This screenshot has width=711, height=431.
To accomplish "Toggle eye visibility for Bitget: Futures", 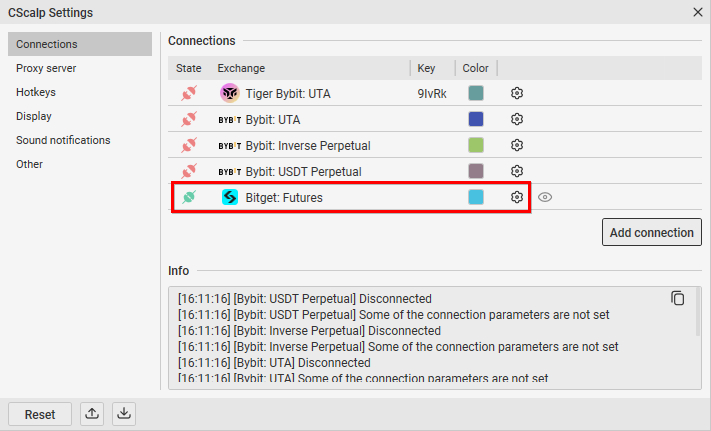I will tap(545, 197).
